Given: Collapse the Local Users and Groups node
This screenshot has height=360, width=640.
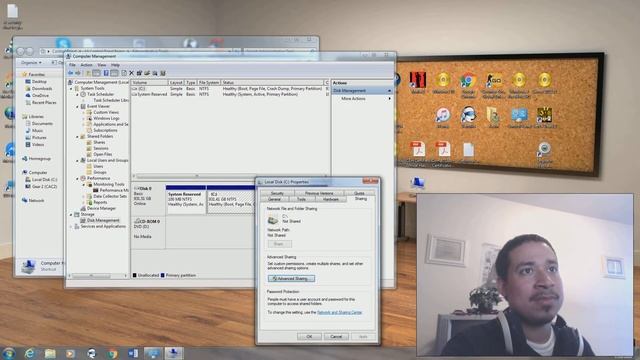Looking at the screenshot, I should [78, 160].
